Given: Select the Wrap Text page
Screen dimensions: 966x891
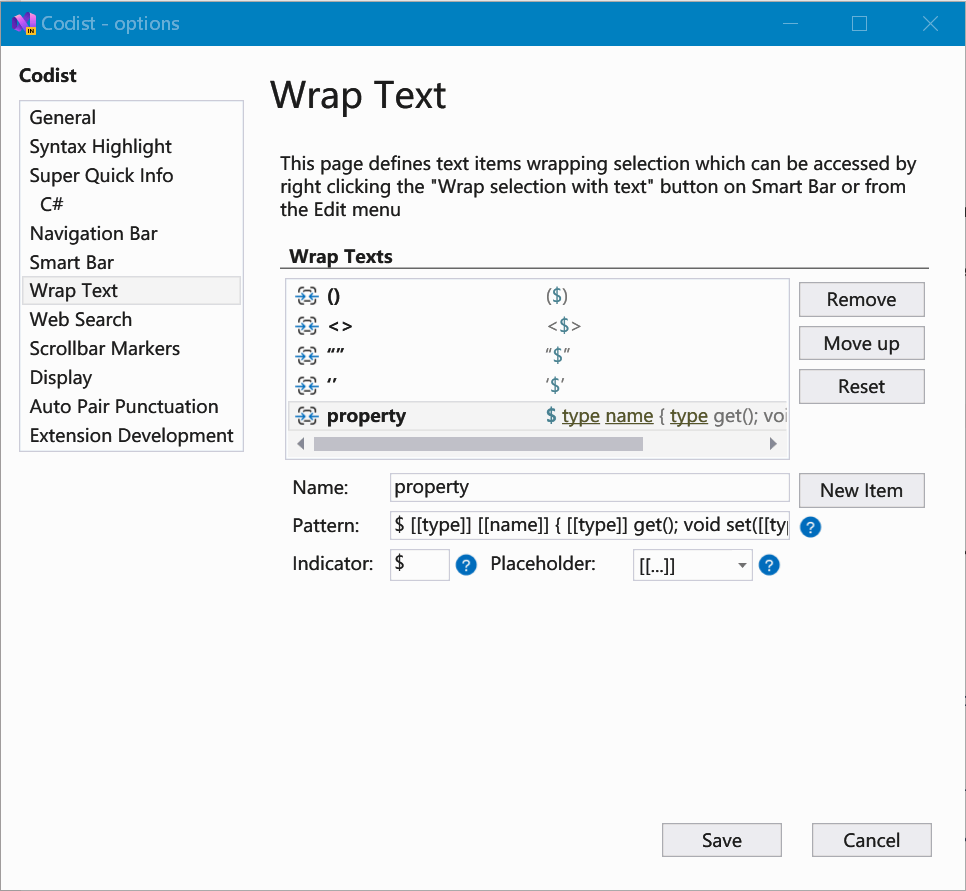Looking at the screenshot, I should (x=131, y=290).
